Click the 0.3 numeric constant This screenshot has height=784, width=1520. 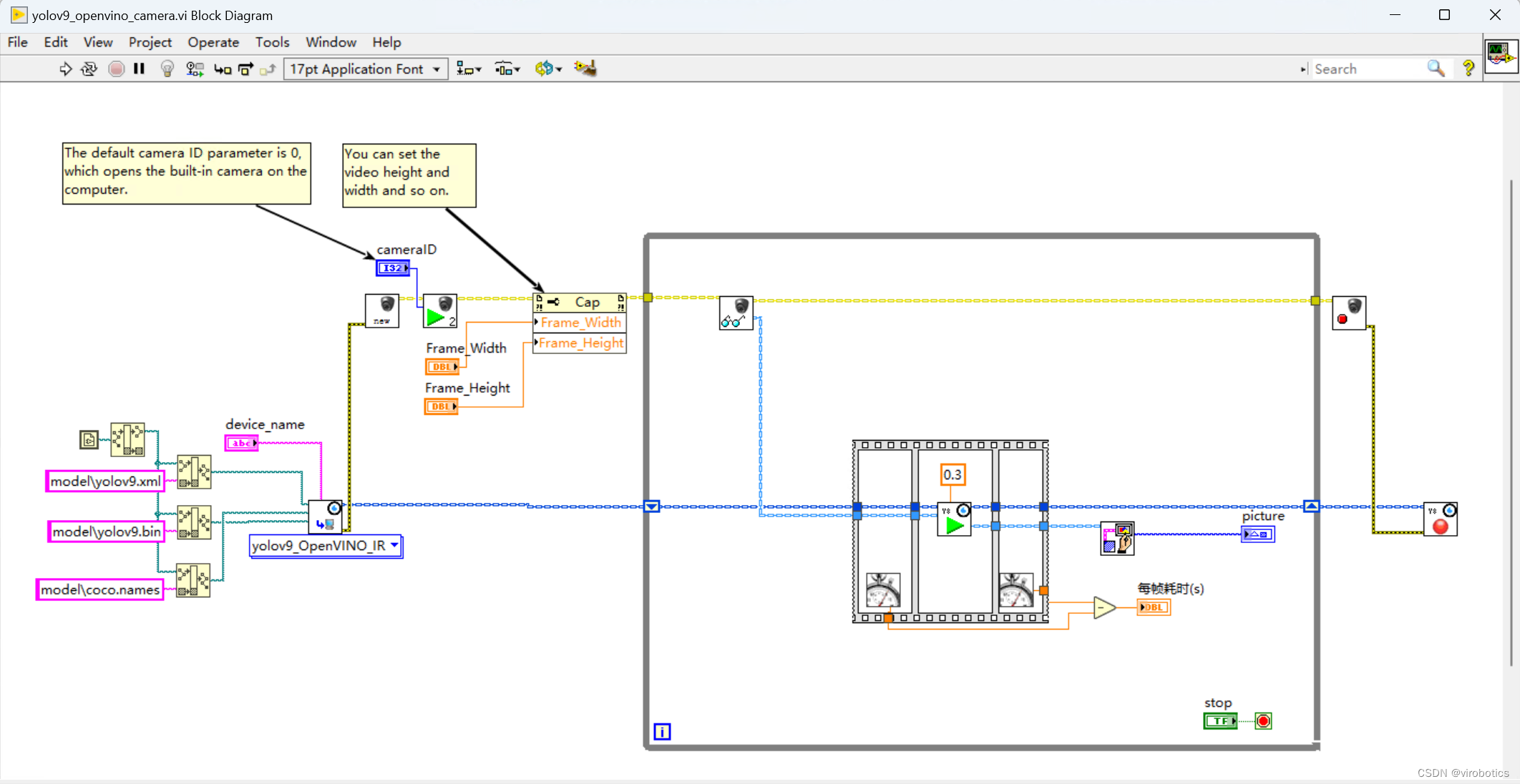click(x=953, y=475)
